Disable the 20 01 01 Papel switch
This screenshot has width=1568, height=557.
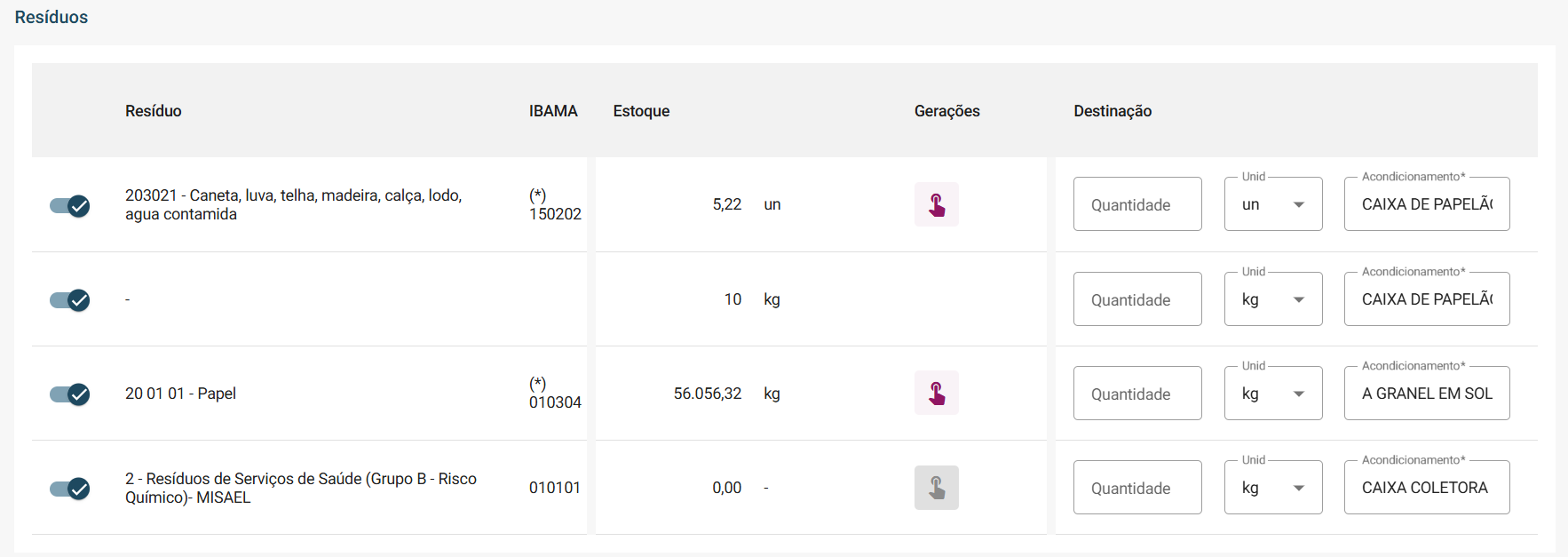pyautogui.click(x=70, y=394)
